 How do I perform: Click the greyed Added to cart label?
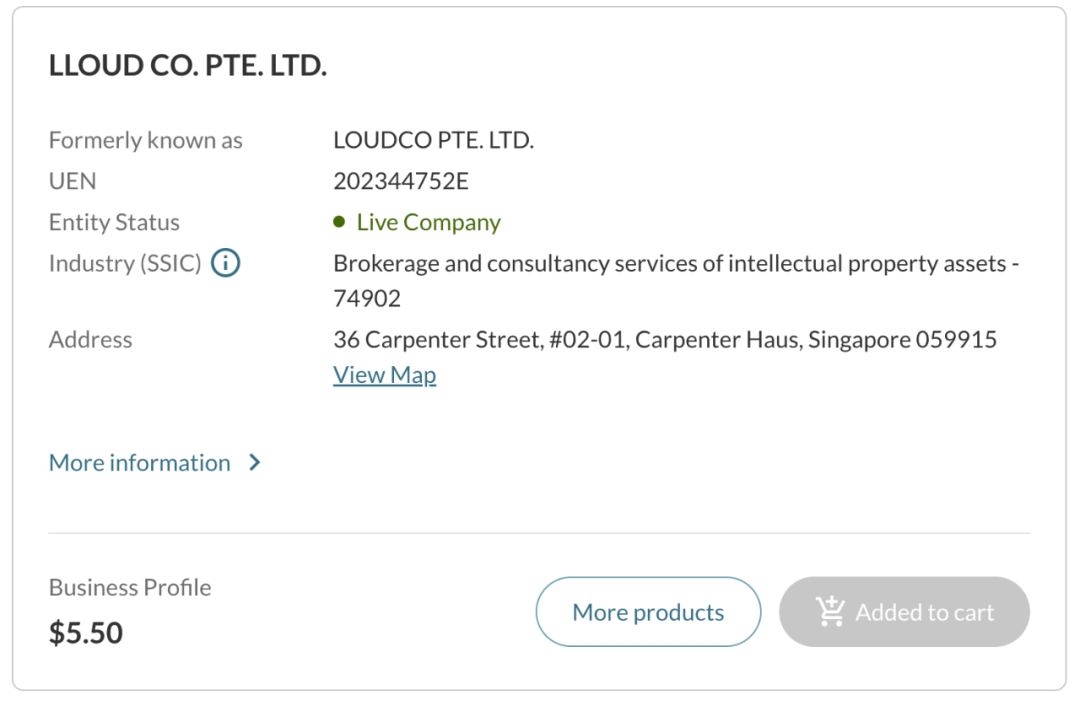pyautogui.click(x=924, y=612)
